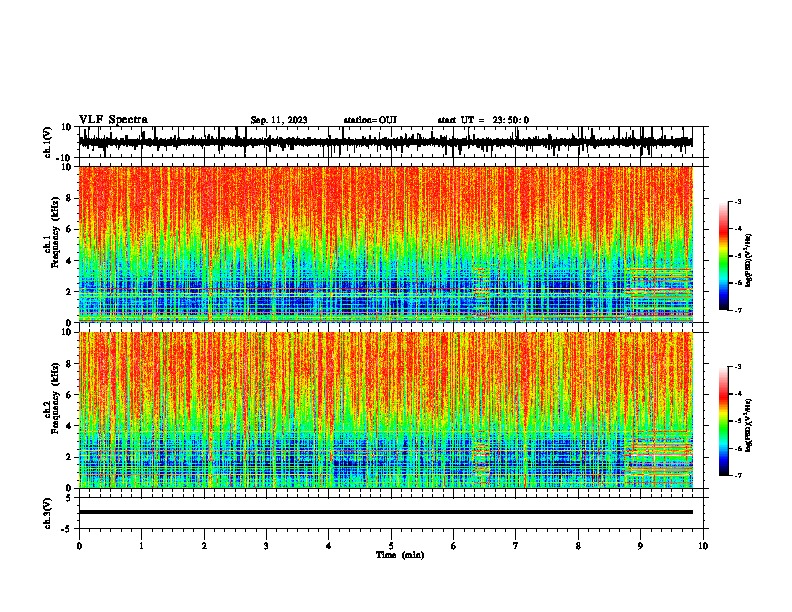Click the ch.2 frequency spectrogram panel
The image size is (792, 612).
[x=390, y=410]
